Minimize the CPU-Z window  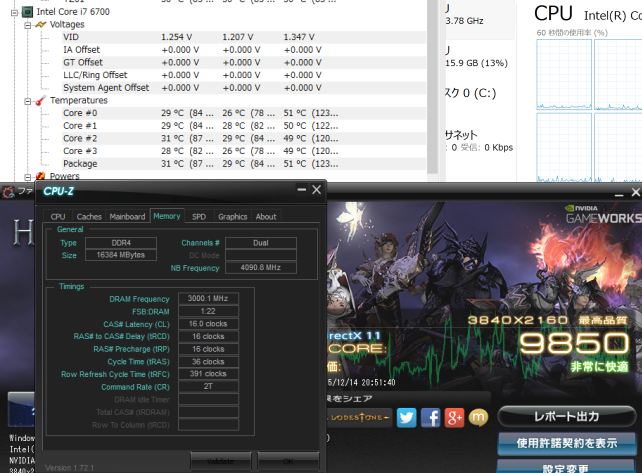[x=302, y=190]
